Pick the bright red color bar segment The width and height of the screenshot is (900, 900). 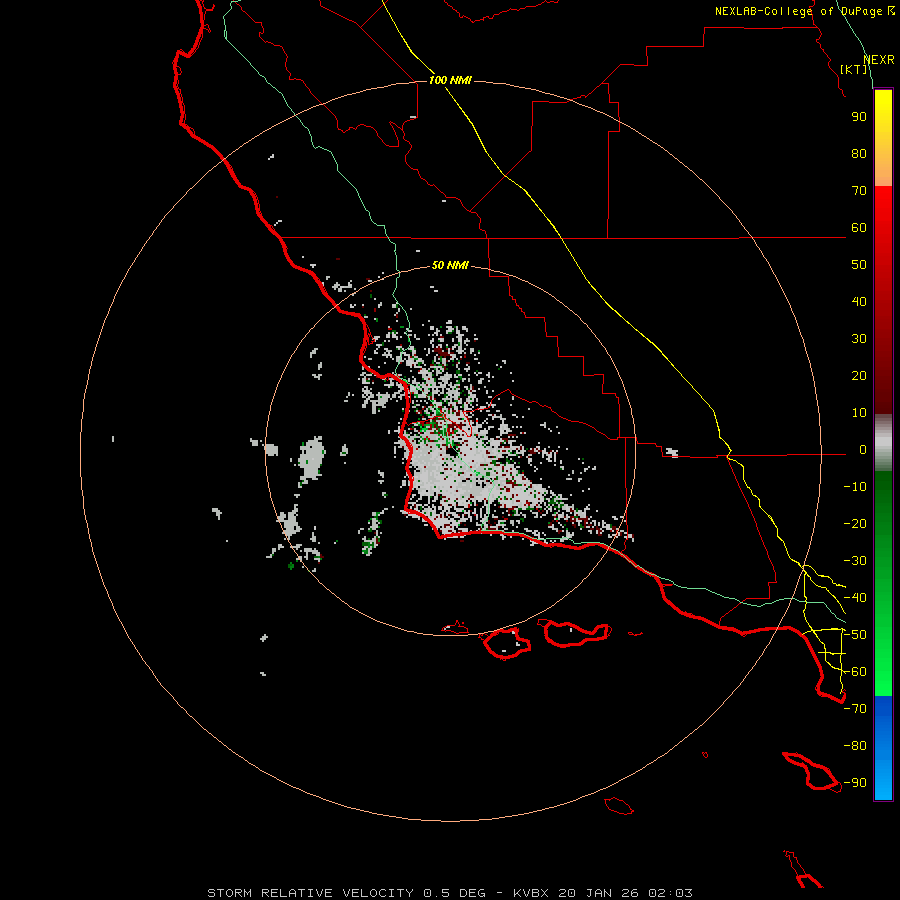pos(883,300)
